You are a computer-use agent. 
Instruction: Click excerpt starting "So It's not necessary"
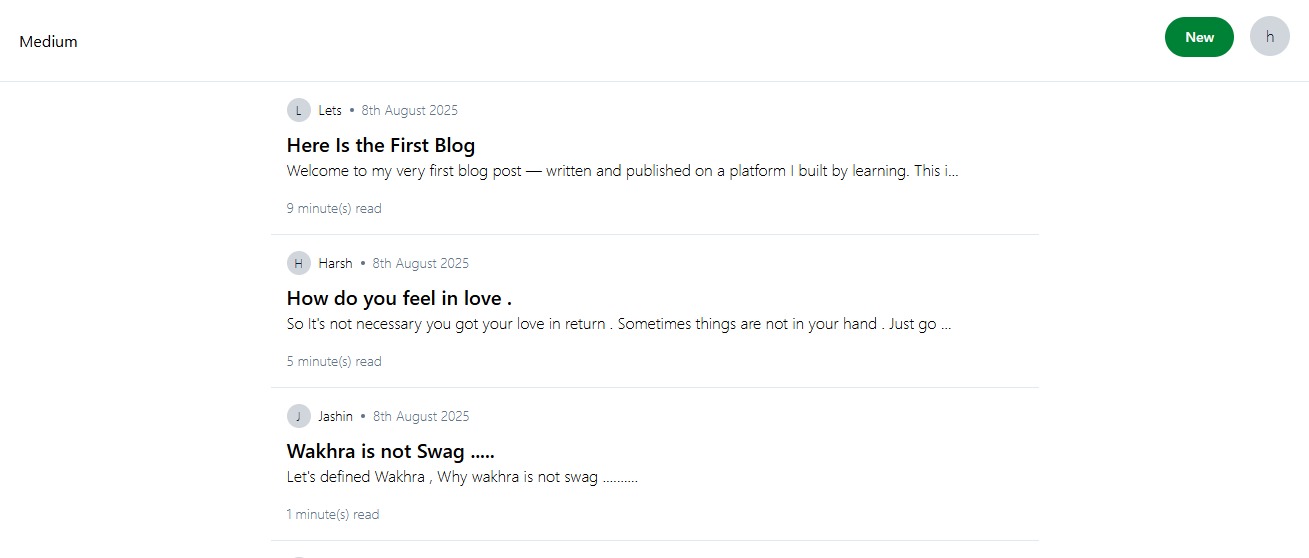pyautogui.click(x=618, y=324)
